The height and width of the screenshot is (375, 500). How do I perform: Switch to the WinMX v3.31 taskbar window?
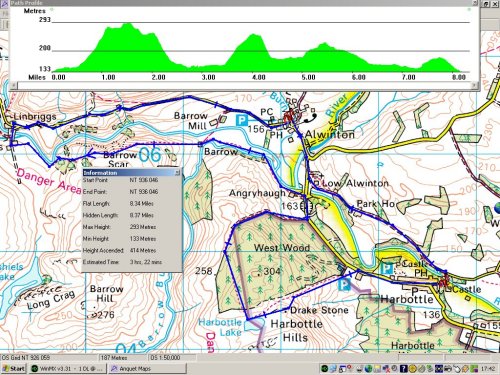(x=68, y=368)
